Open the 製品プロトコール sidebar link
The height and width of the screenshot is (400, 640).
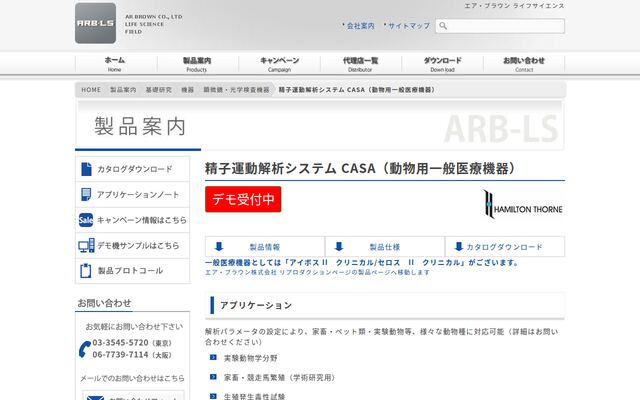coord(133,271)
